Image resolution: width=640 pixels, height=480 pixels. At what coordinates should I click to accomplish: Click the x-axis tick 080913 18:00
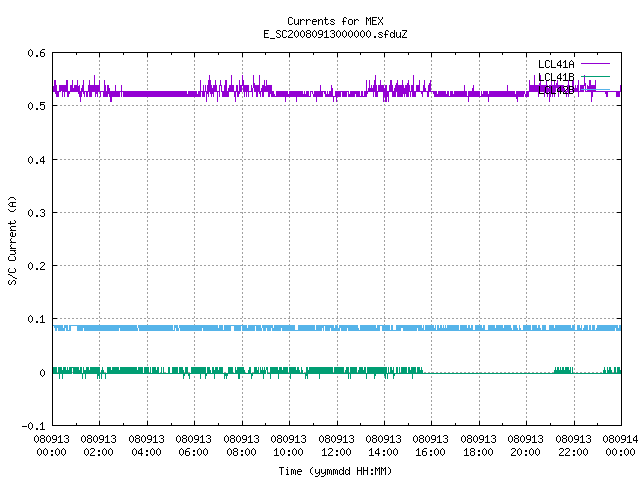478,446
